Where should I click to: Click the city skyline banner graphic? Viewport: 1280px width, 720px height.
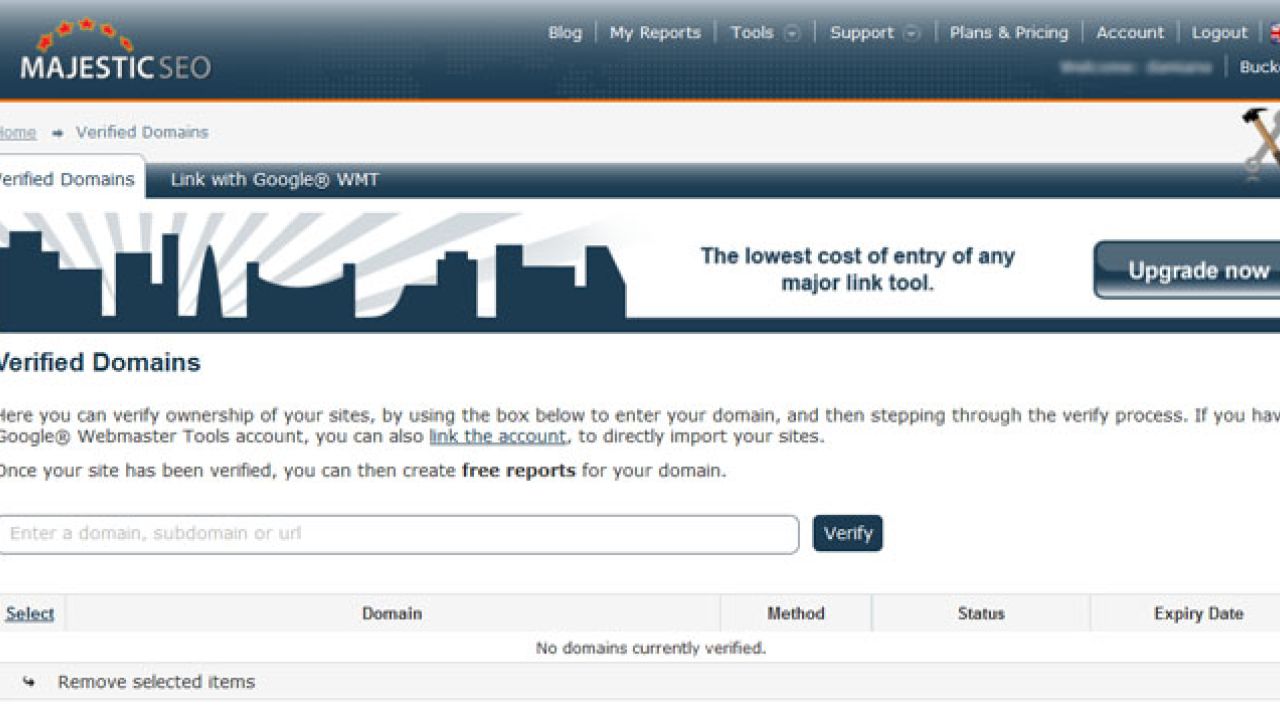[x=310, y=270]
